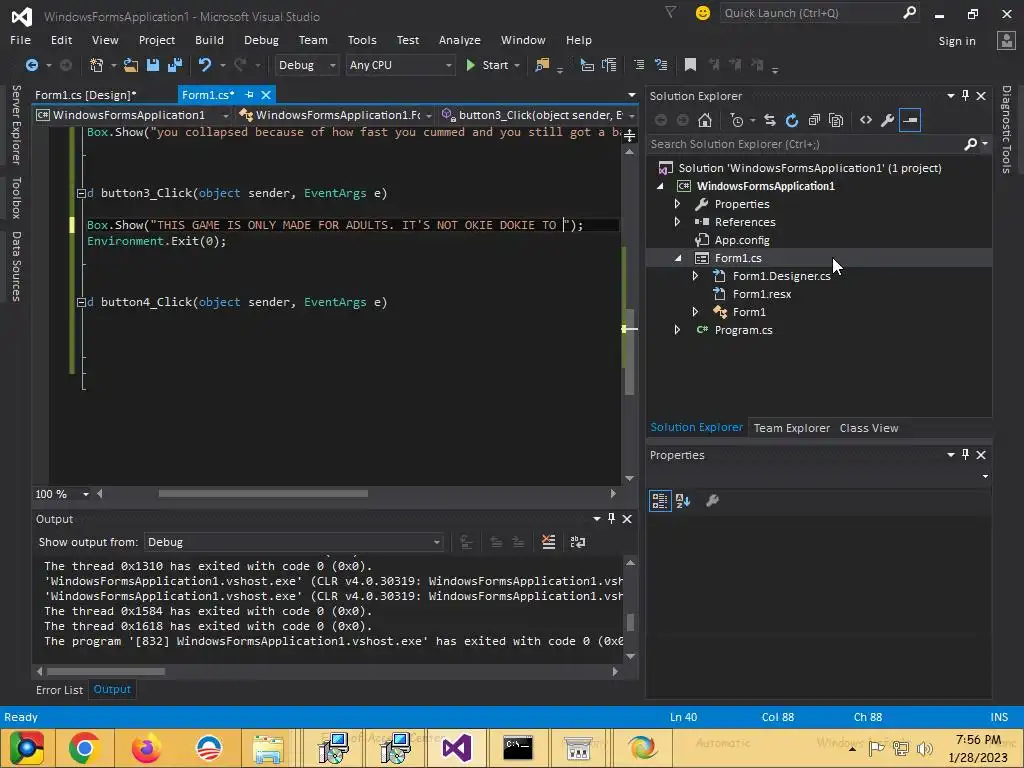Click the View Code icon in Solution Explorer
The image size is (1024, 768).
(865, 120)
